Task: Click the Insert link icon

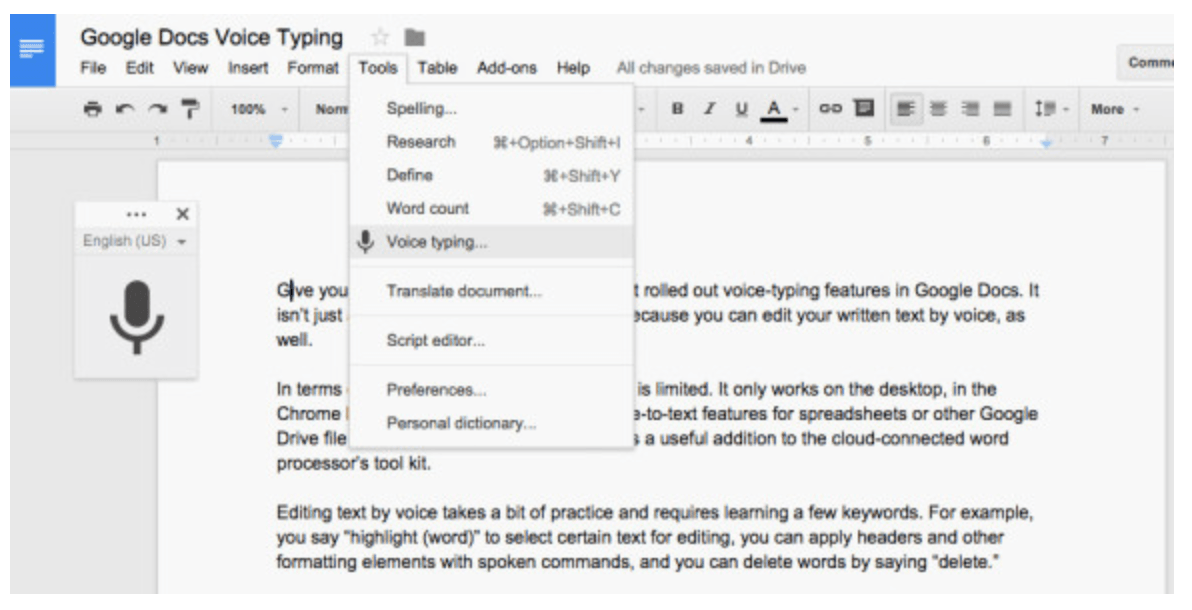Action: click(x=830, y=109)
